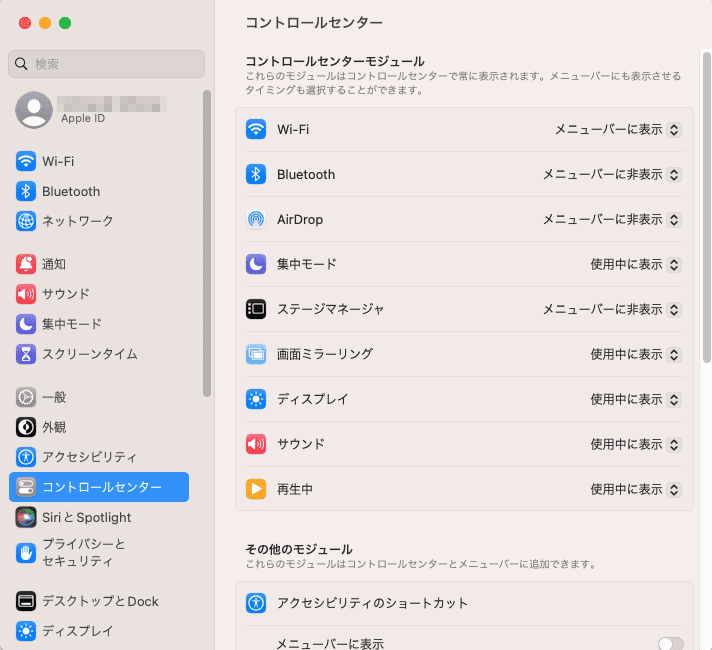
Task: Click アクセシビリティのショートカット module icon
Action: point(256,603)
